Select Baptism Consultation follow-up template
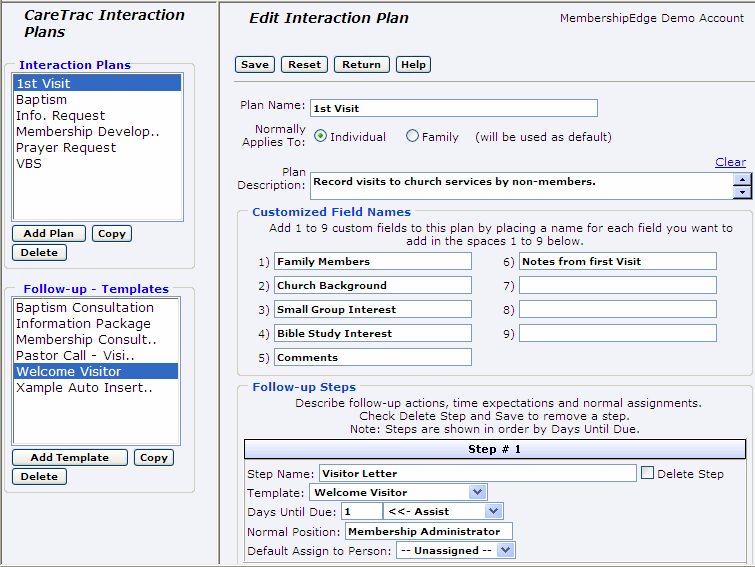755x567 pixels. [x=85, y=308]
